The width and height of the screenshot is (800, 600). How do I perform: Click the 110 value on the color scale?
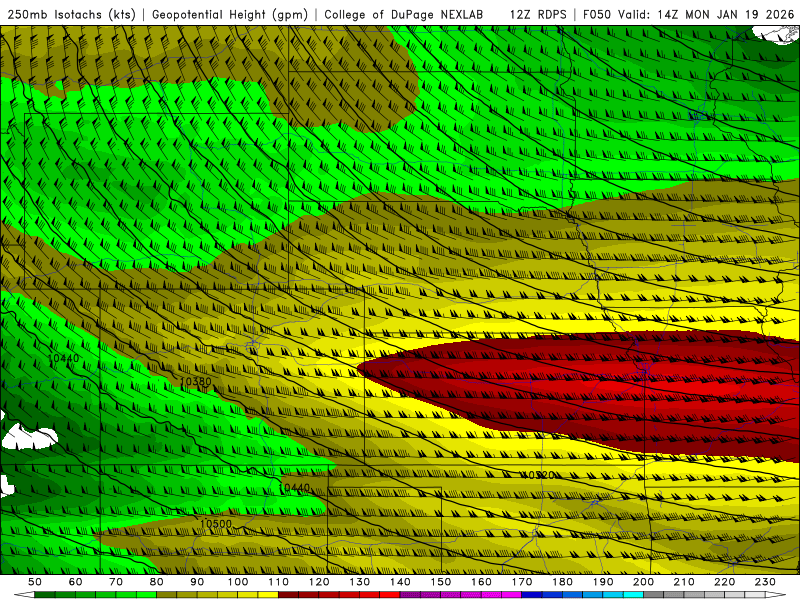coord(279,582)
